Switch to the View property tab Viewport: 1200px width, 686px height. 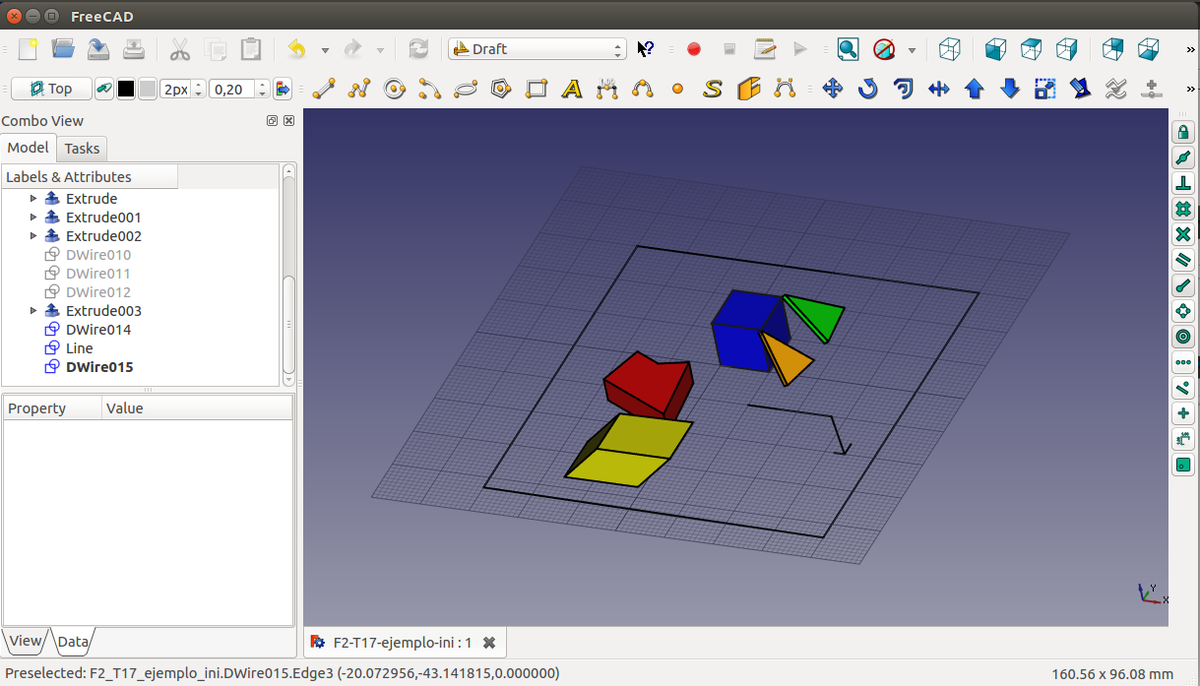tap(26, 641)
